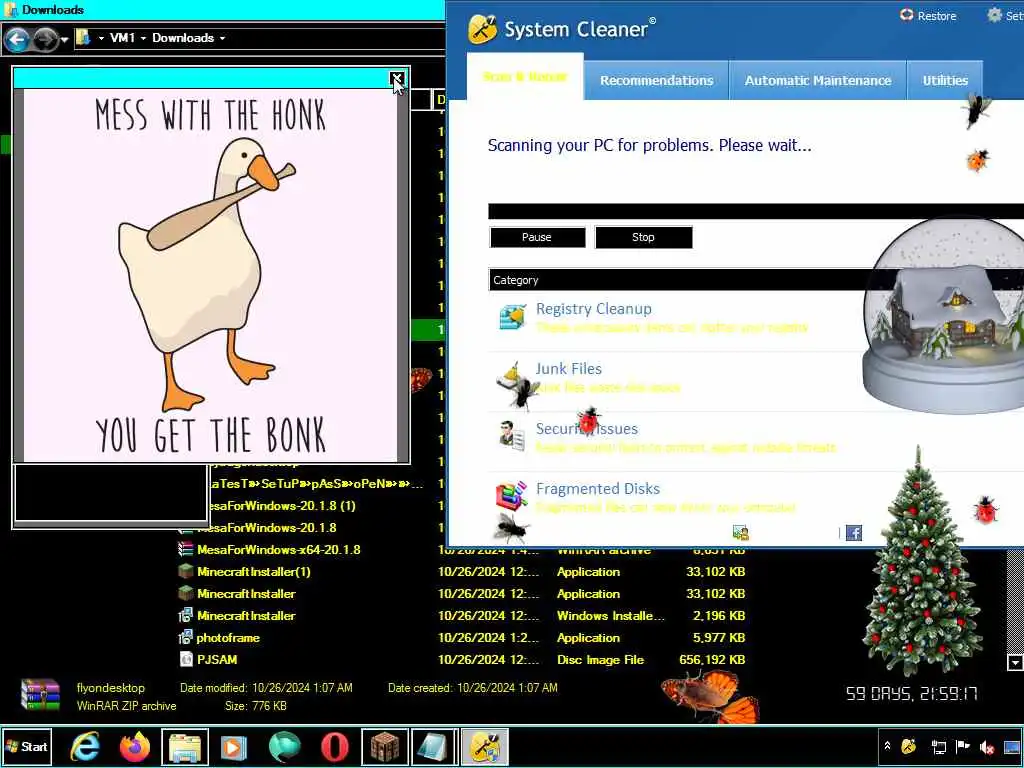Pause the System Cleaner scan
Image resolution: width=1024 pixels, height=768 pixels.
(x=537, y=237)
